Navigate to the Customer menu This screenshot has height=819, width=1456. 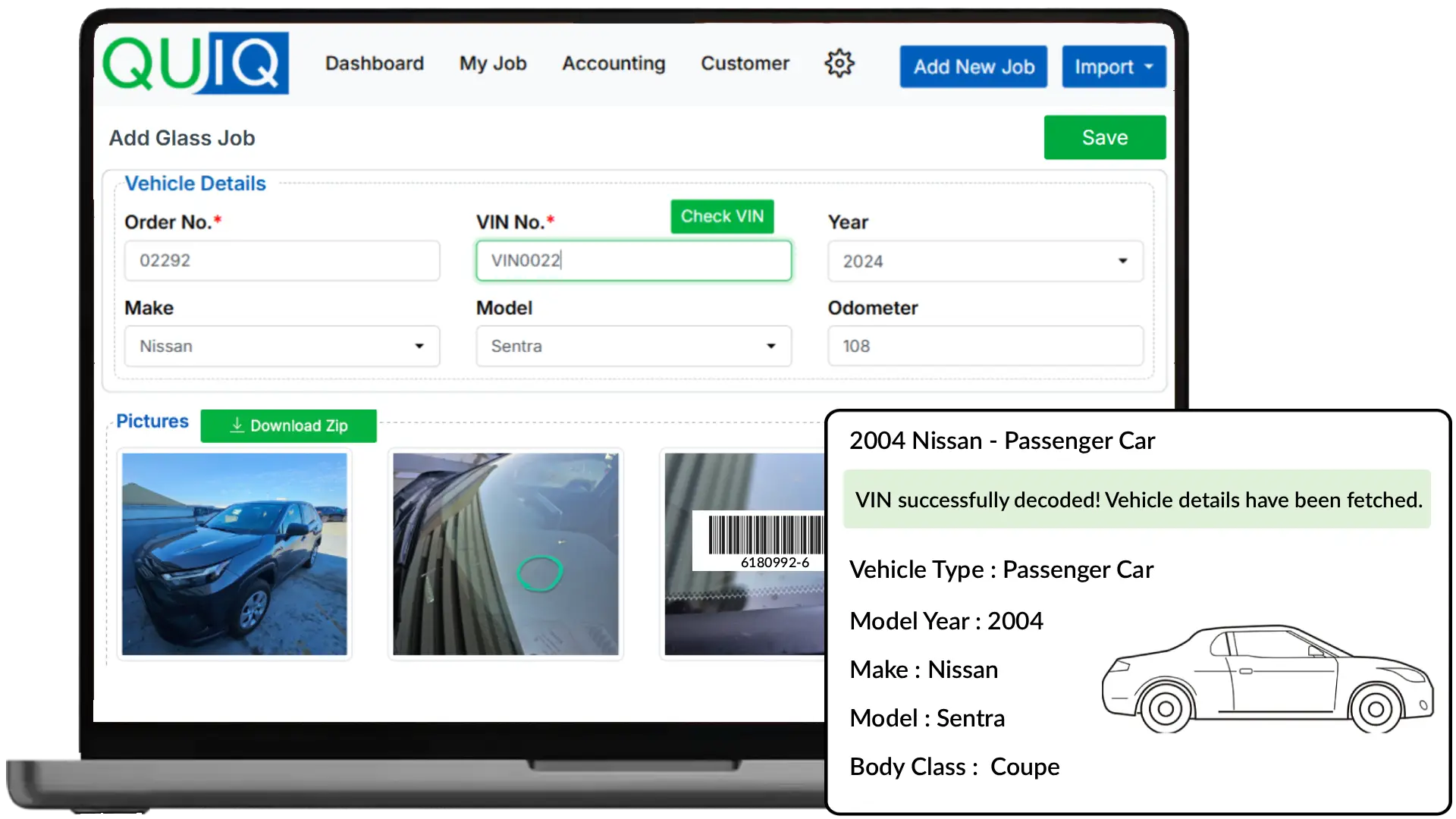click(744, 64)
